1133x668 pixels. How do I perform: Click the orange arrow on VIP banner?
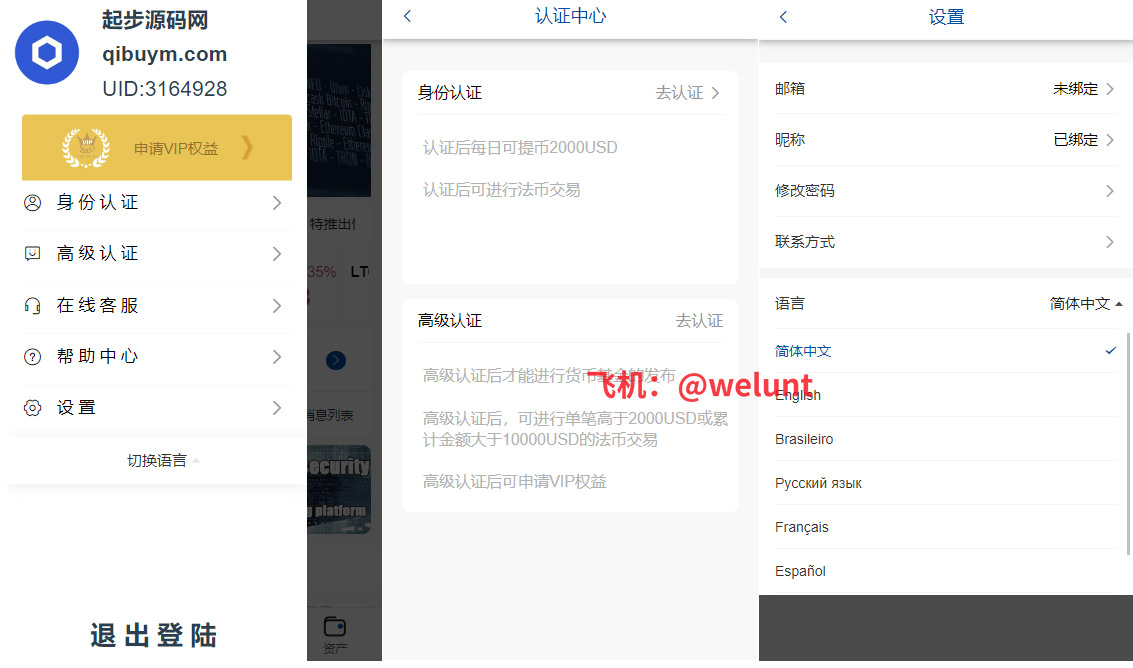pyautogui.click(x=247, y=147)
